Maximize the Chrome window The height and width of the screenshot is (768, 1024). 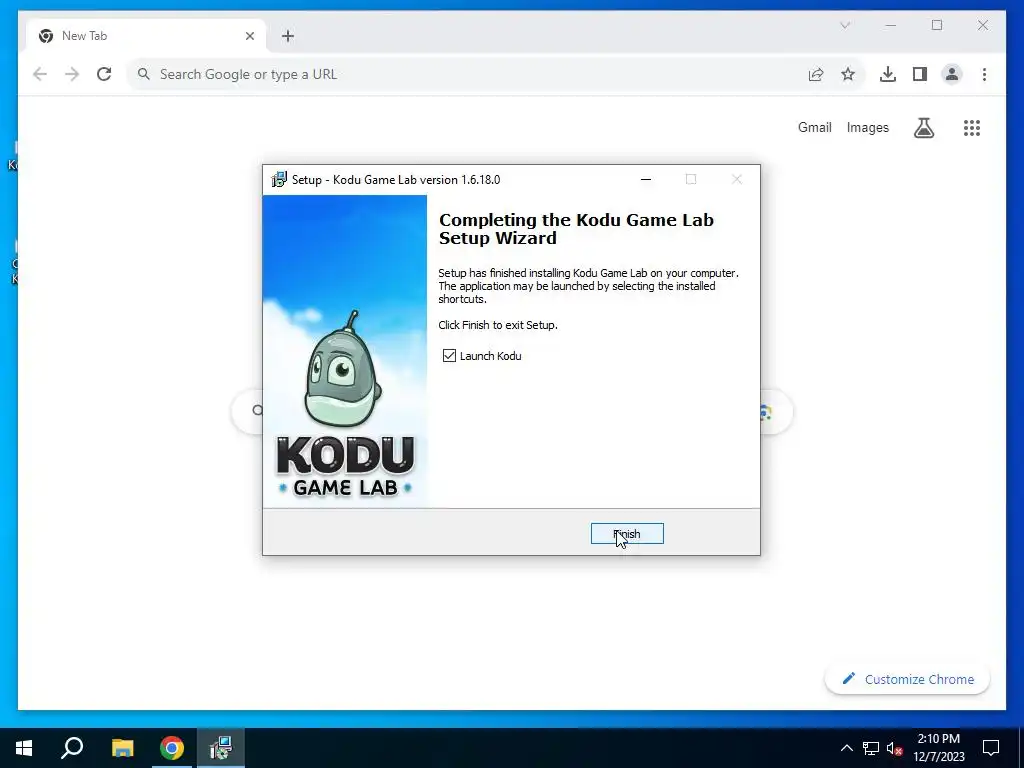937,25
